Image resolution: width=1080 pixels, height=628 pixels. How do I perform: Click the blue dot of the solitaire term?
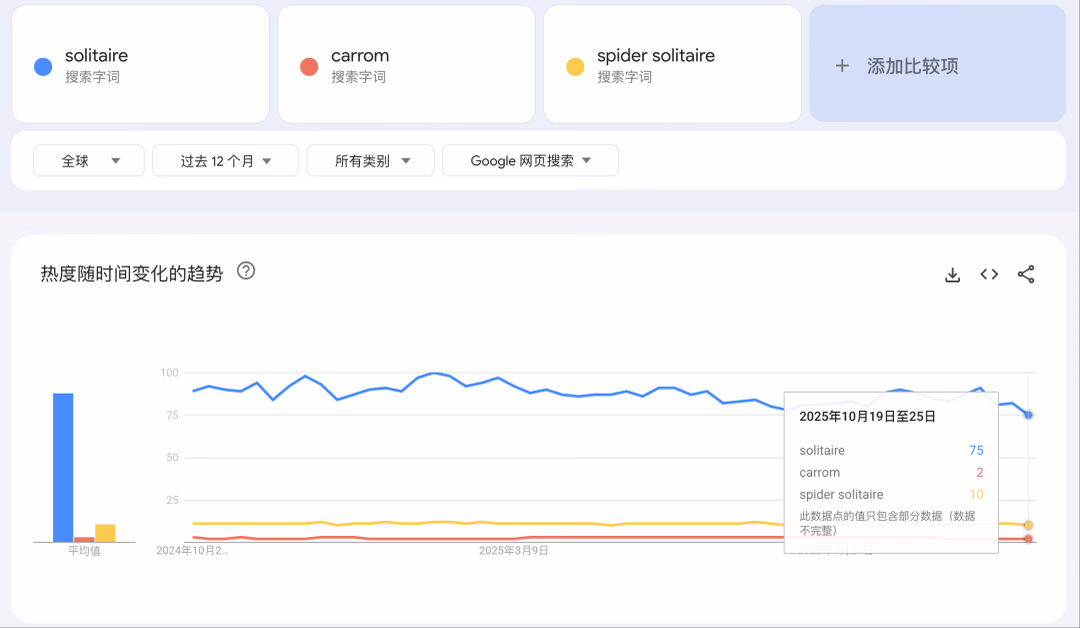[43, 67]
